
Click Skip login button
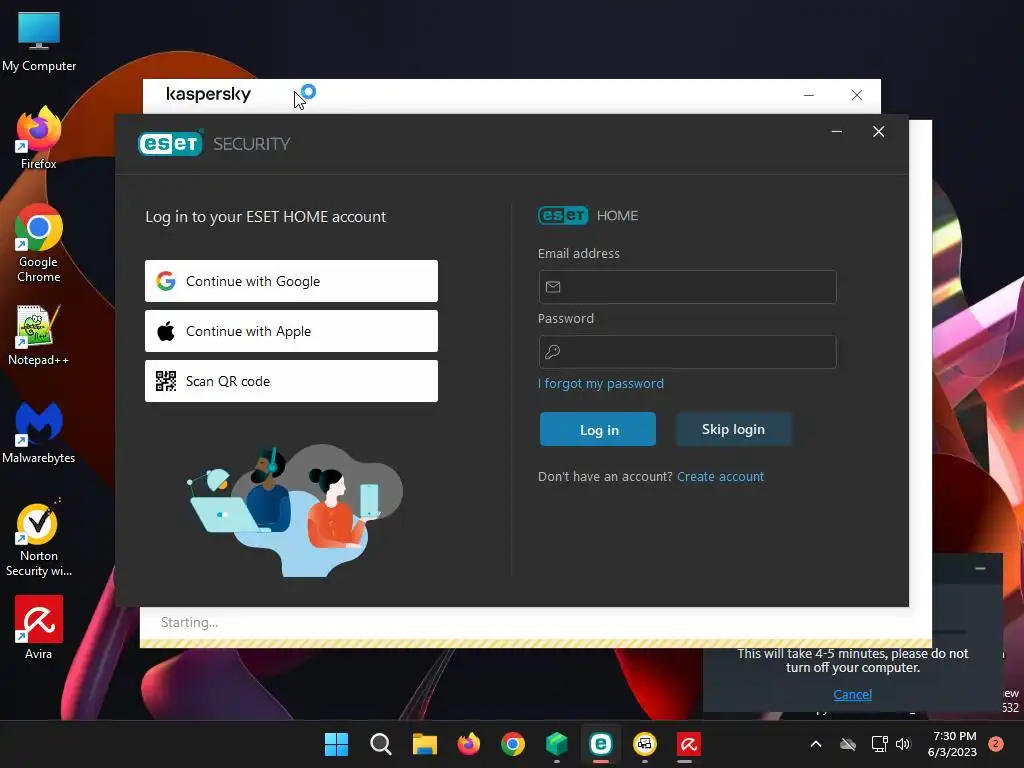[x=733, y=429]
